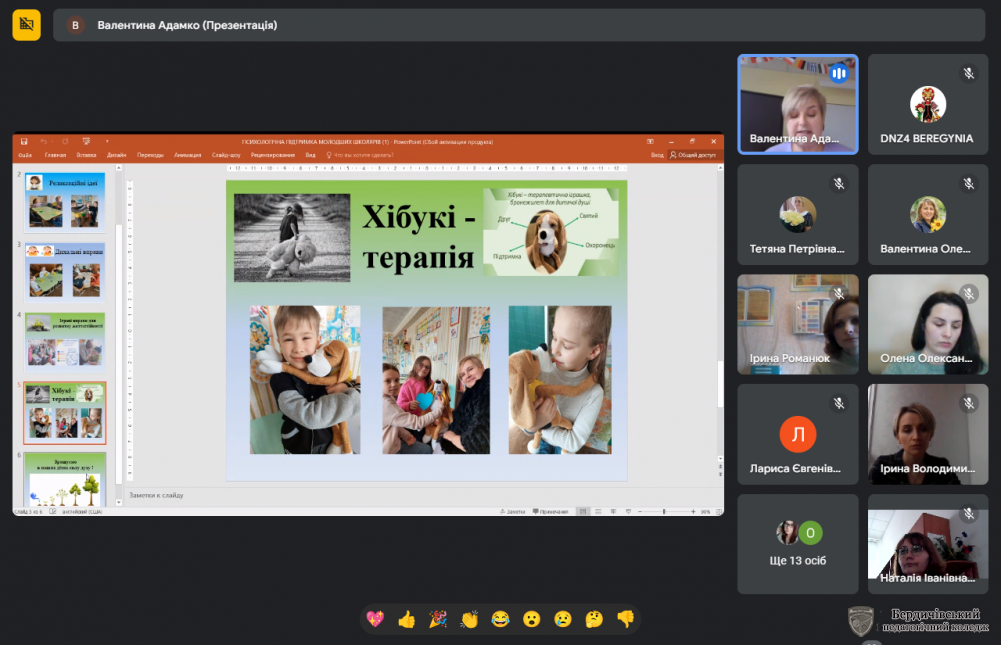Expand the 'Ще 13 осіб' participants tile

tap(798, 544)
